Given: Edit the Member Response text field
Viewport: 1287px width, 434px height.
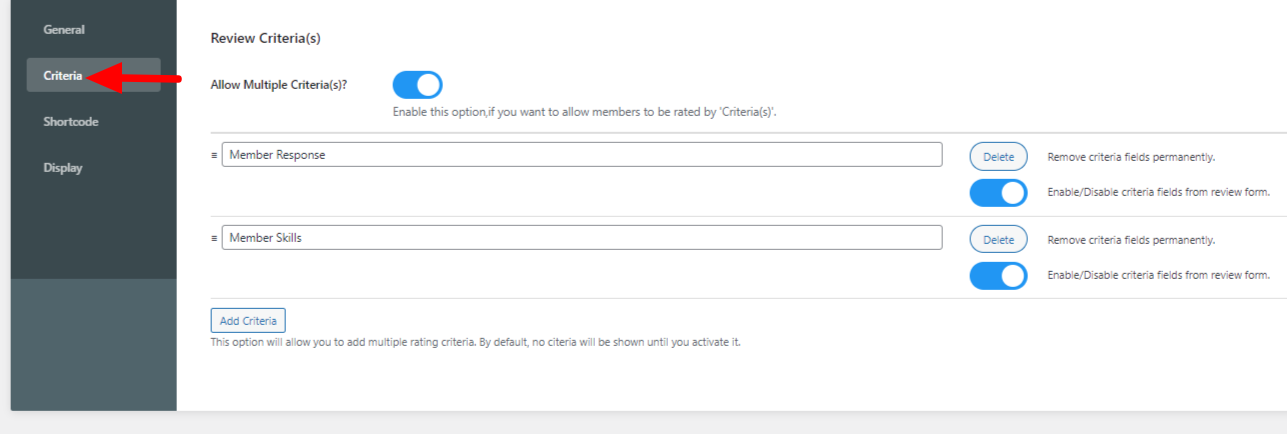Looking at the screenshot, I should [x=581, y=155].
